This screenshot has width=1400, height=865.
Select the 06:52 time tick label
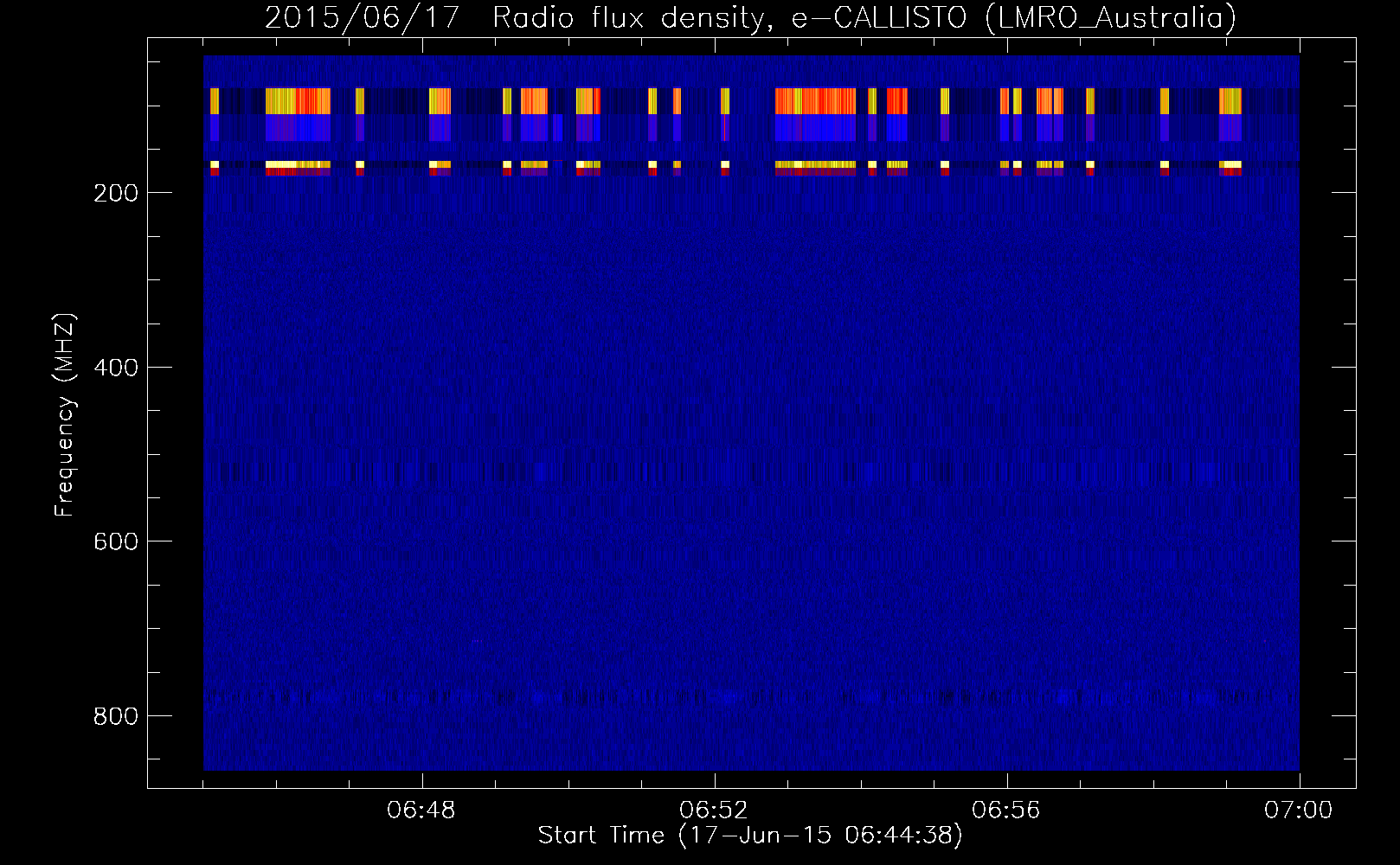(714, 811)
